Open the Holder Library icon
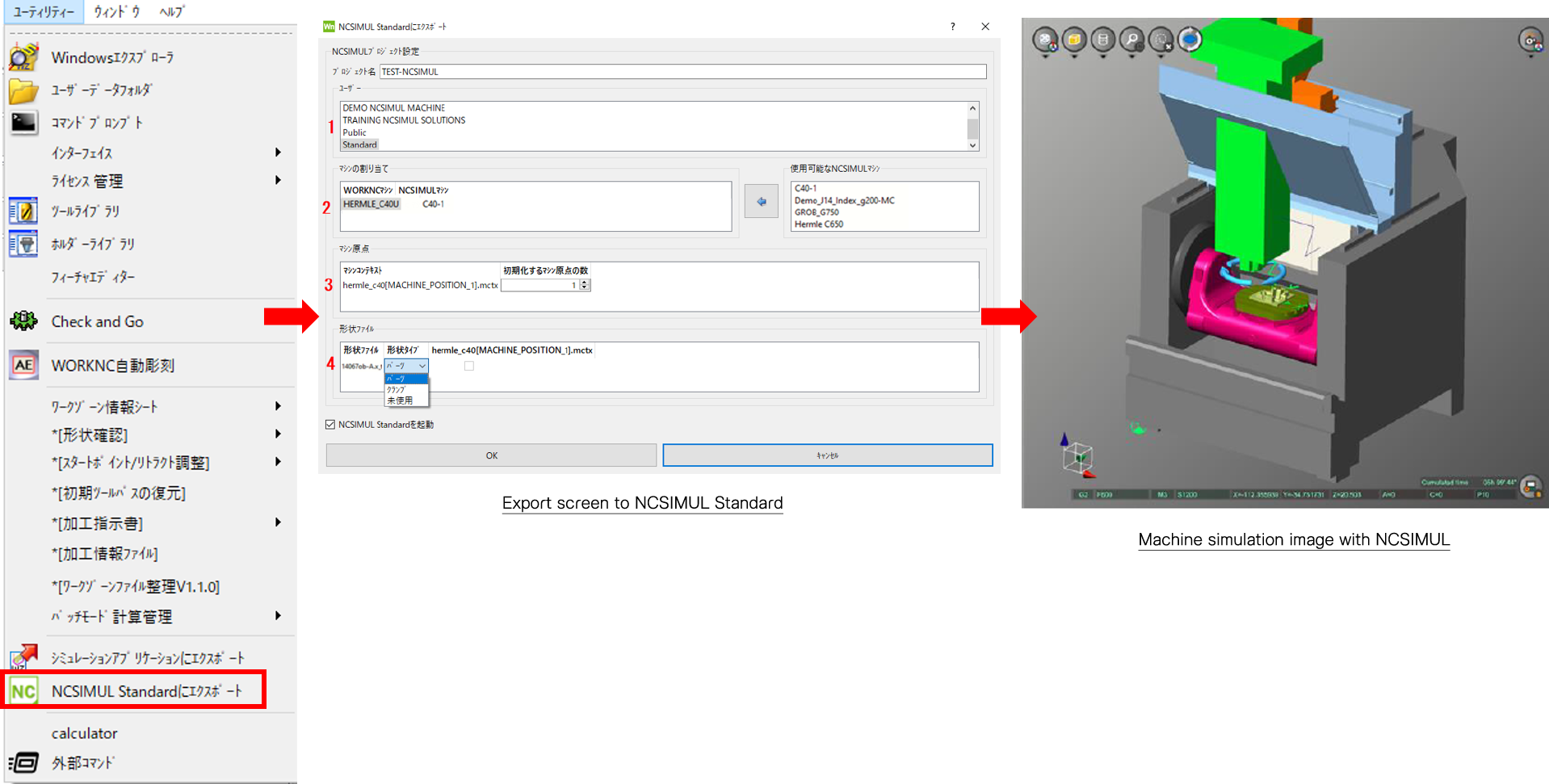Image resolution: width=1549 pixels, height=784 pixels. pyautogui.click(x=23, y=243)
